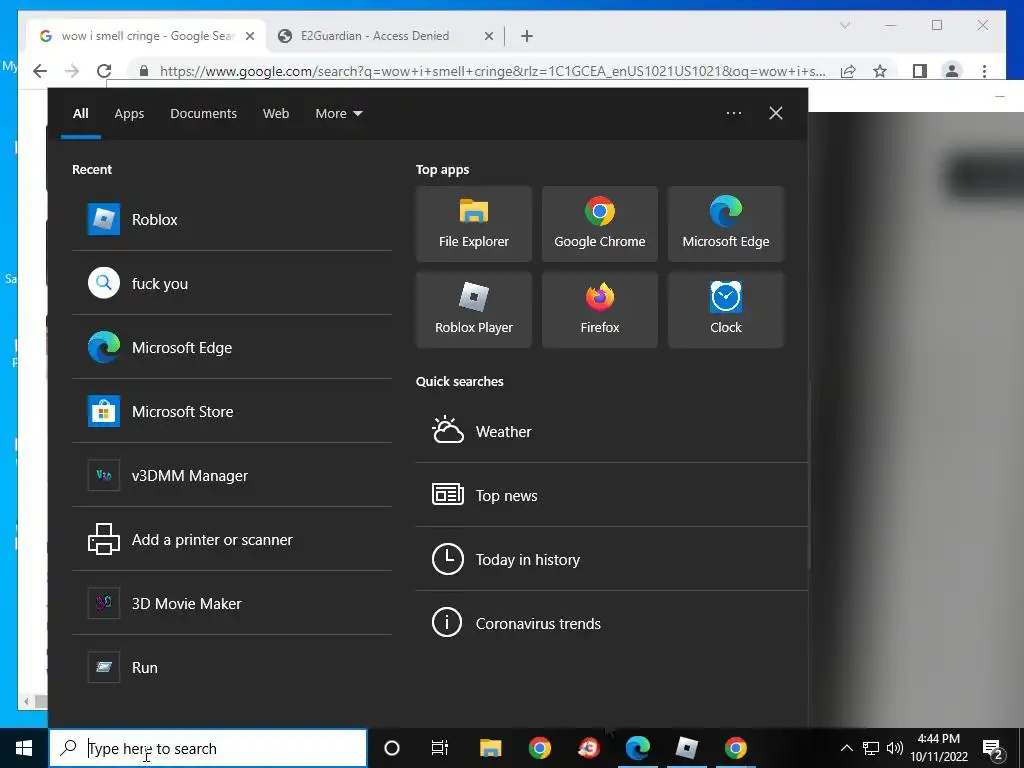Open v3DMM Manager from Recent
The height and width of the screenshot is (768, 1024).
point(232,475)
